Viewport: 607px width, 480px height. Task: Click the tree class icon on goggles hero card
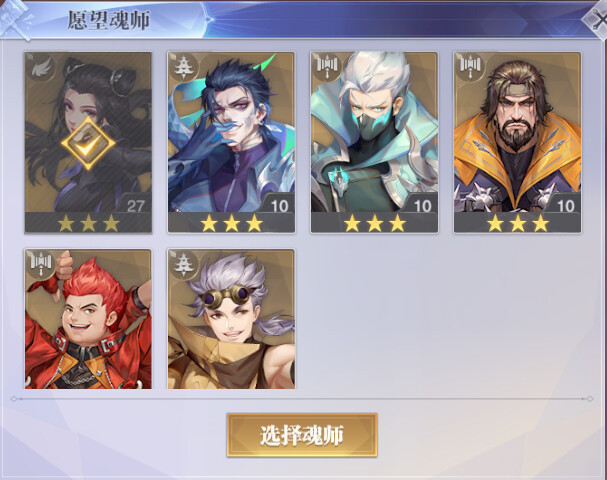[x=185, y=264]
